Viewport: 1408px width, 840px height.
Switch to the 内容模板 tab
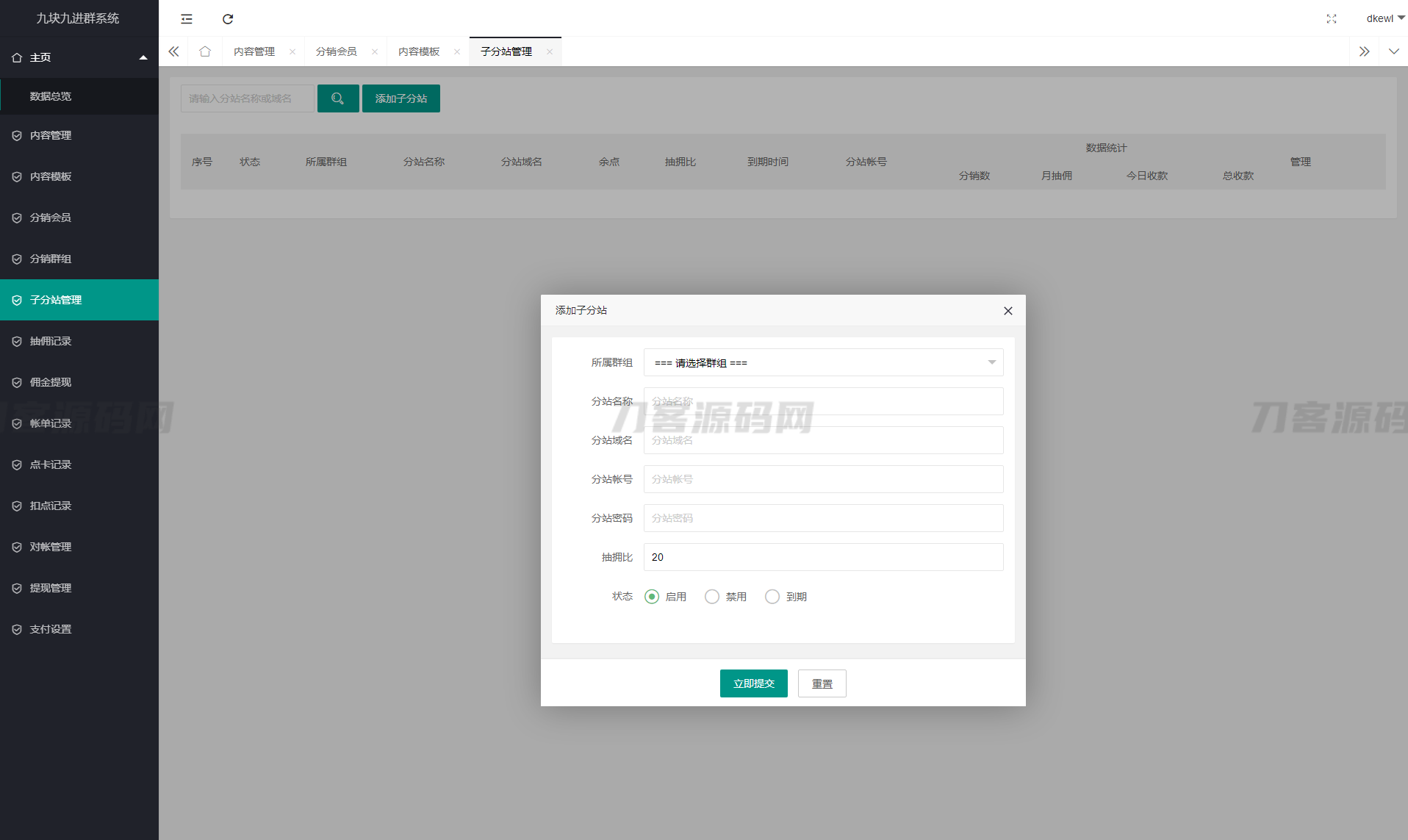[419, 51]
